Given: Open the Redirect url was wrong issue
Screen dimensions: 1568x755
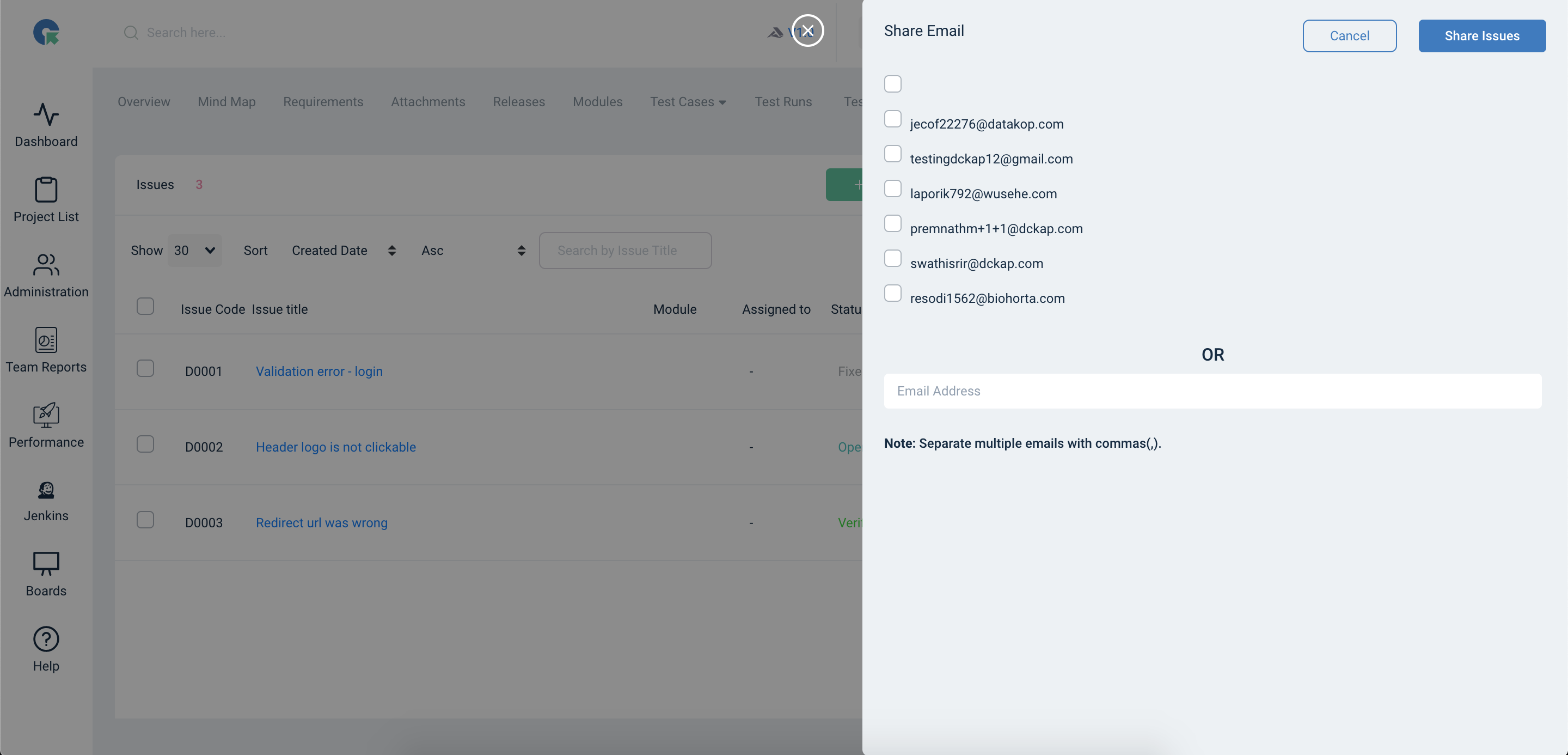Looking at the screenshot, I should coord(321,522).
